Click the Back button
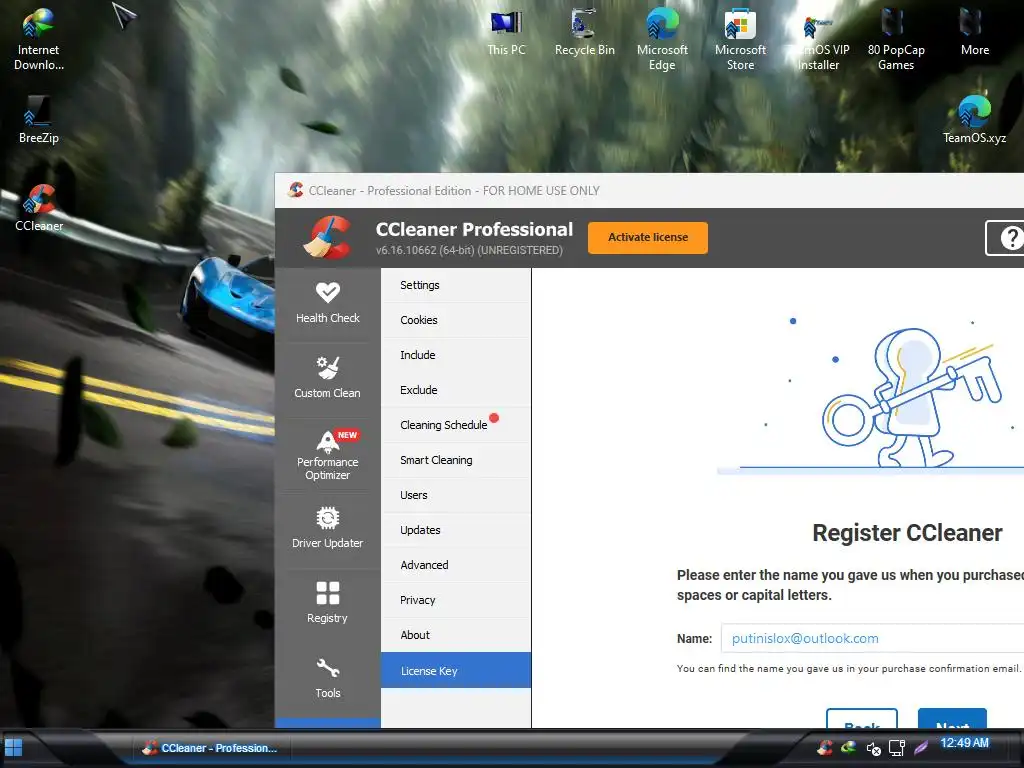Viewport: 1024px width, 768px height. (x=862, y=718)
